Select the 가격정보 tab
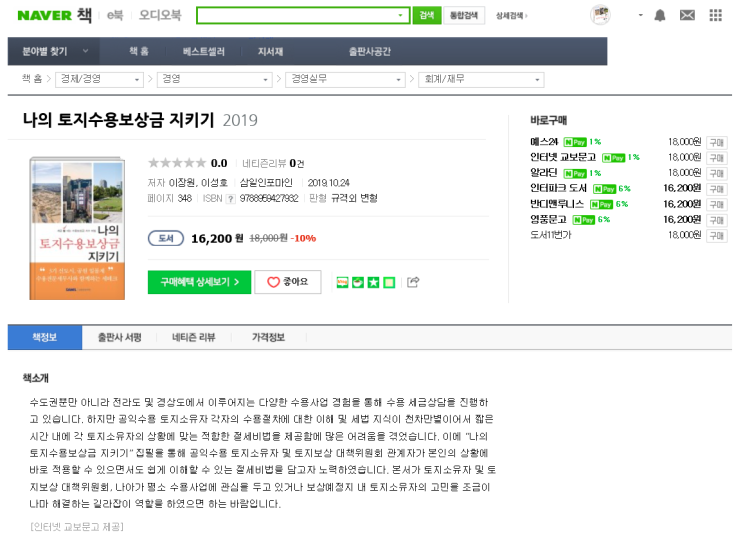Screen dimensions: 743x542 coord(268,337)
